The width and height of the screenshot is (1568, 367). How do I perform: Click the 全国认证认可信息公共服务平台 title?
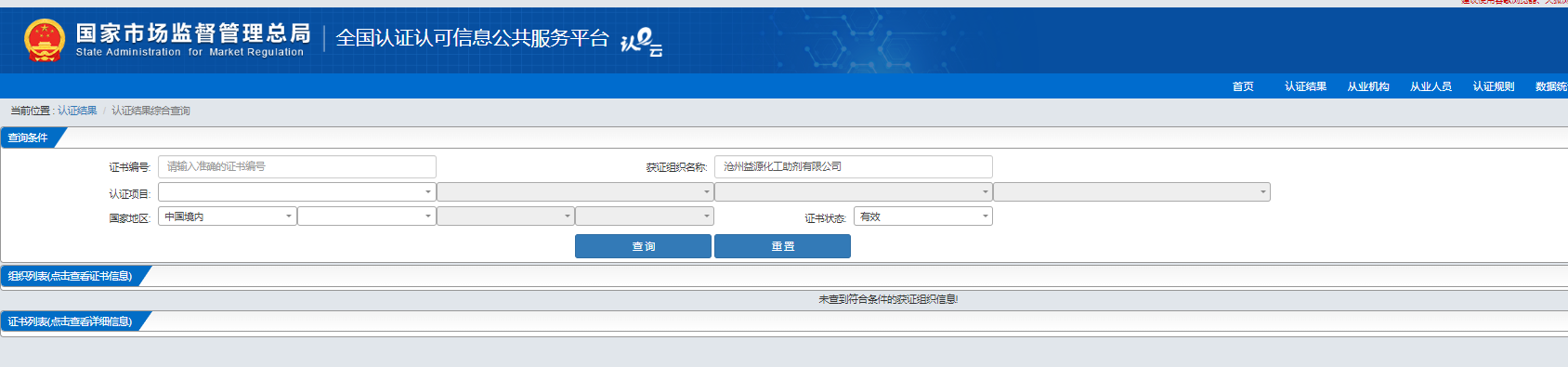pos(472,38)
